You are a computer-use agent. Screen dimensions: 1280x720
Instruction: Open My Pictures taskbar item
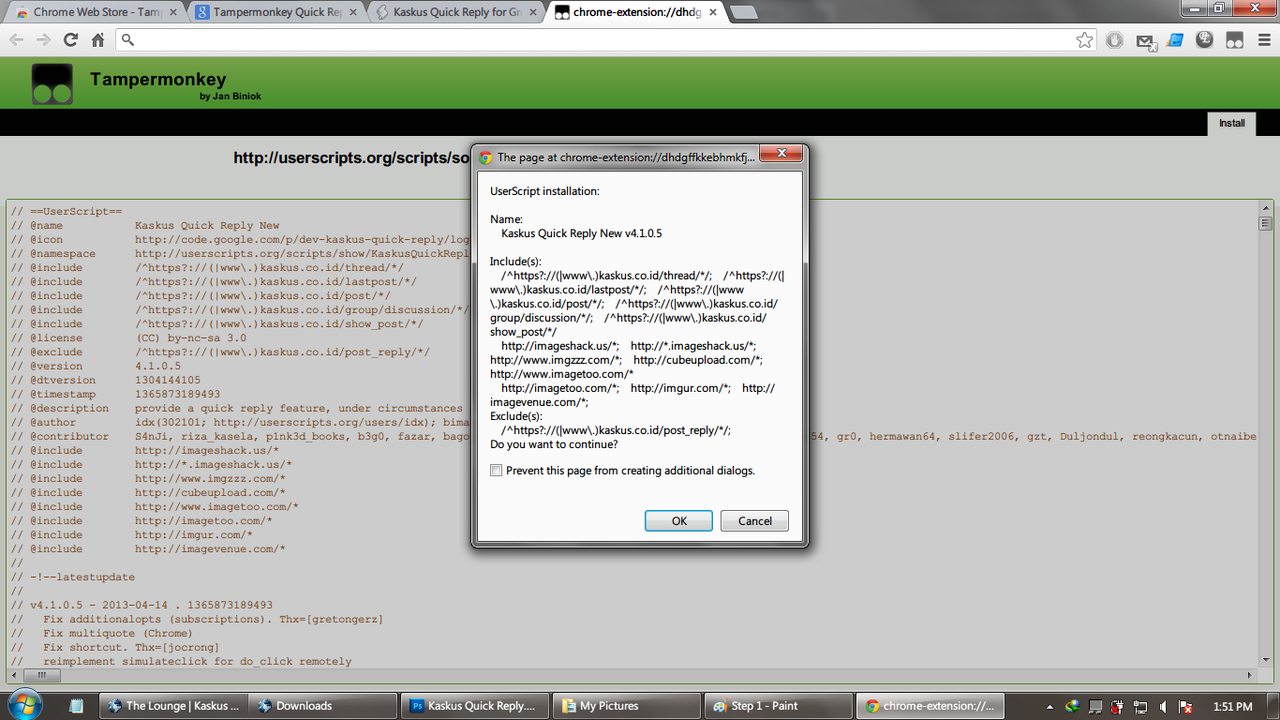tap(626, 706)
